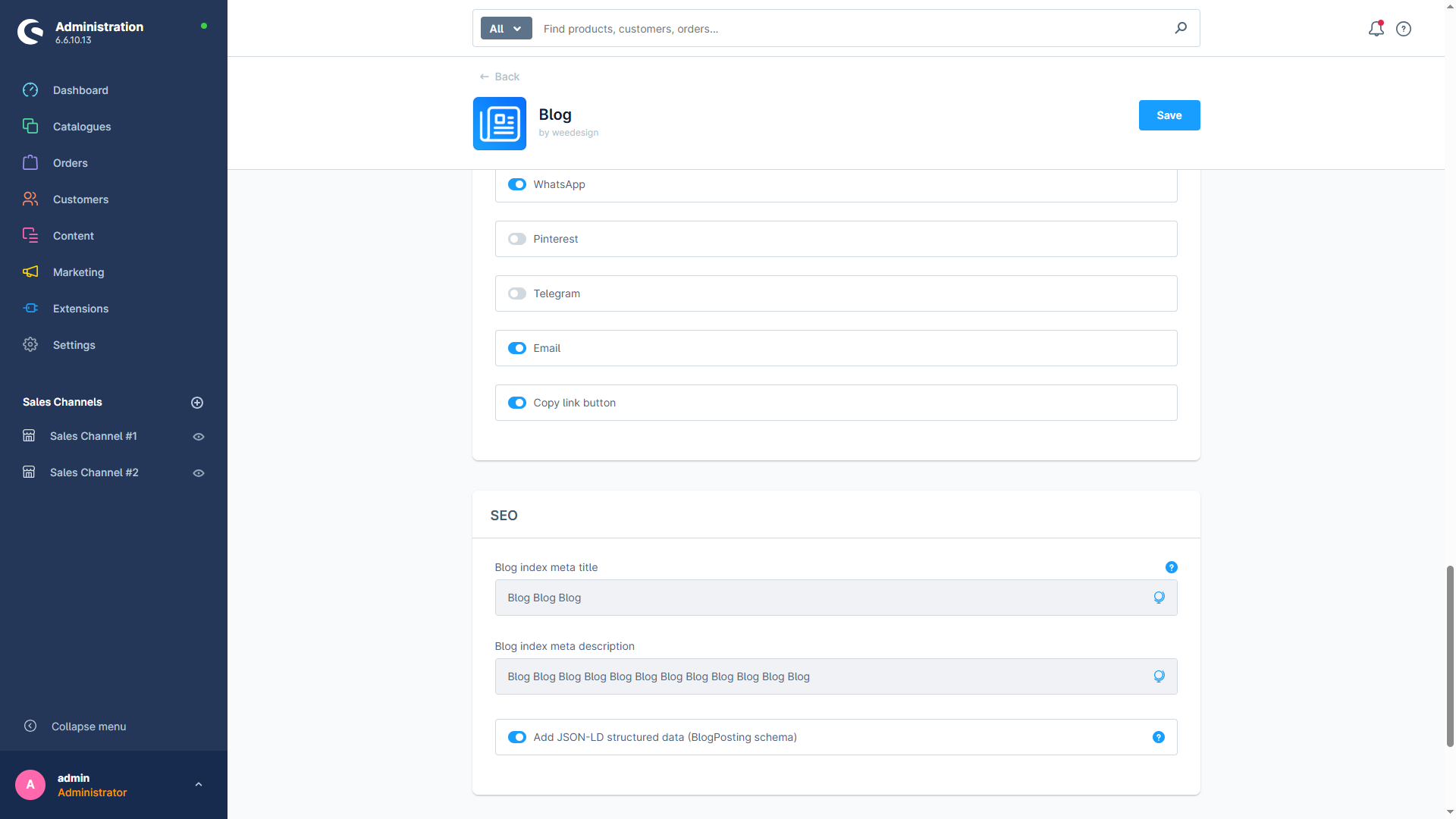Click the Settings gear icon
This screenshot has height=819, width=1456.
(x=30, y=345)
